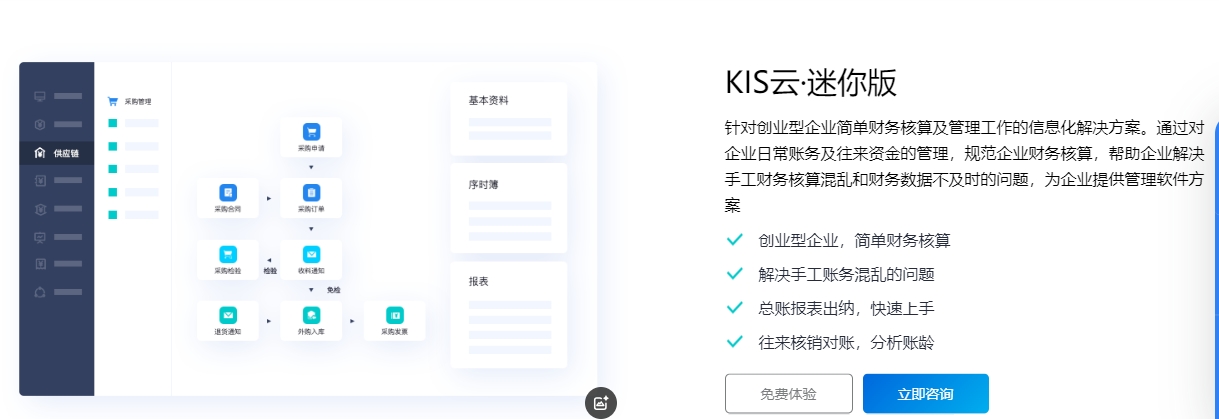Click the 采购发票 invoice icon
This screenshot has height=419, width=1219.
395,315
